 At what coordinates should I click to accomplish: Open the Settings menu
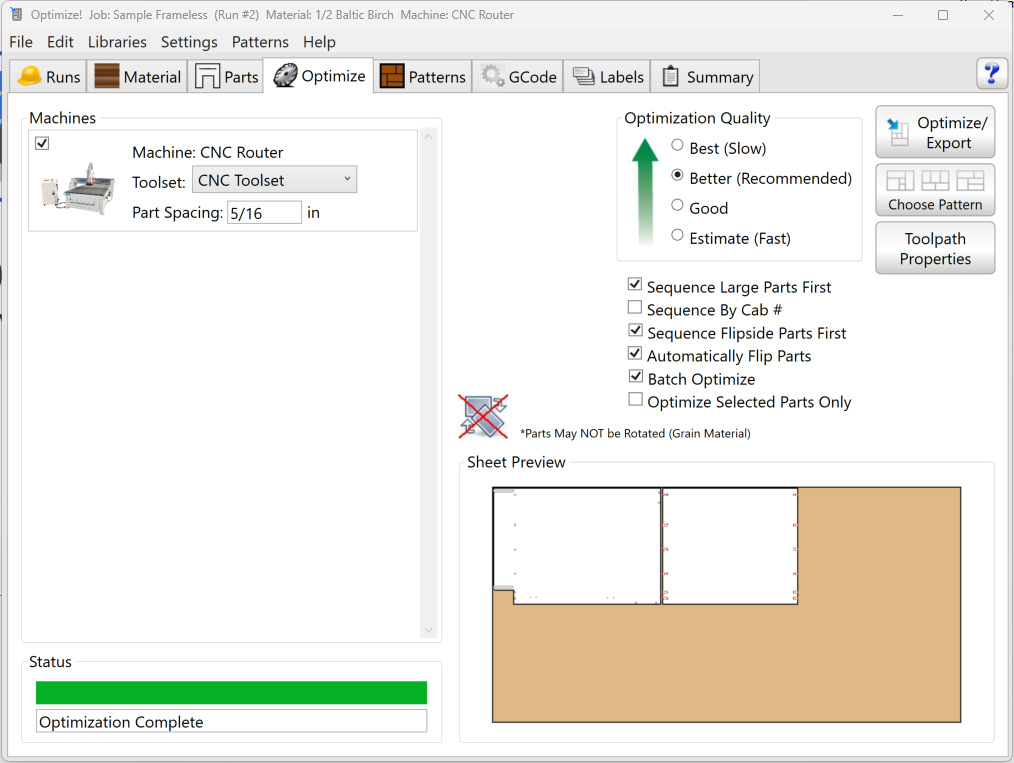point(189,42)
